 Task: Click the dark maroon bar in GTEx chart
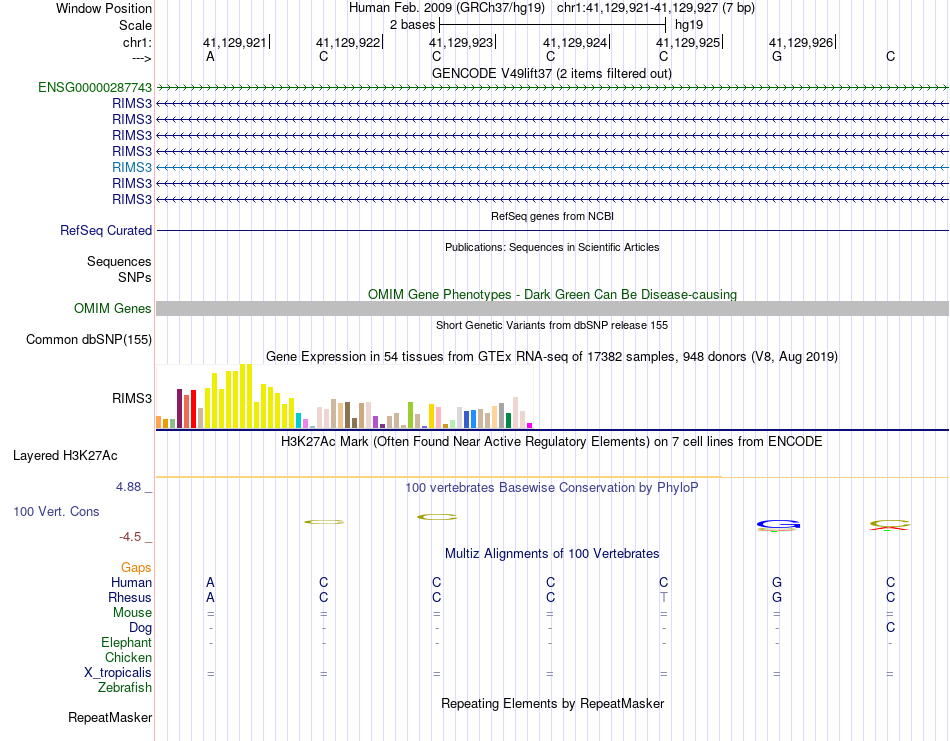pos(179,409)
